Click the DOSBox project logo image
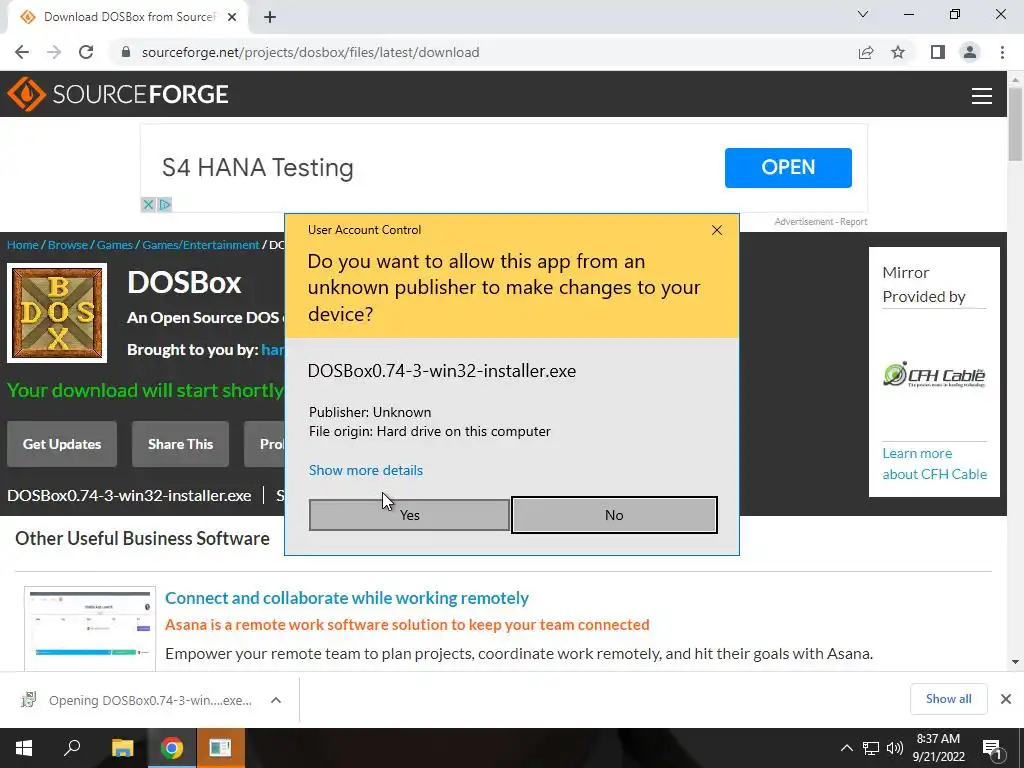Image resolution: width=1024 pixels, height=768 pixels. [57, 313]
